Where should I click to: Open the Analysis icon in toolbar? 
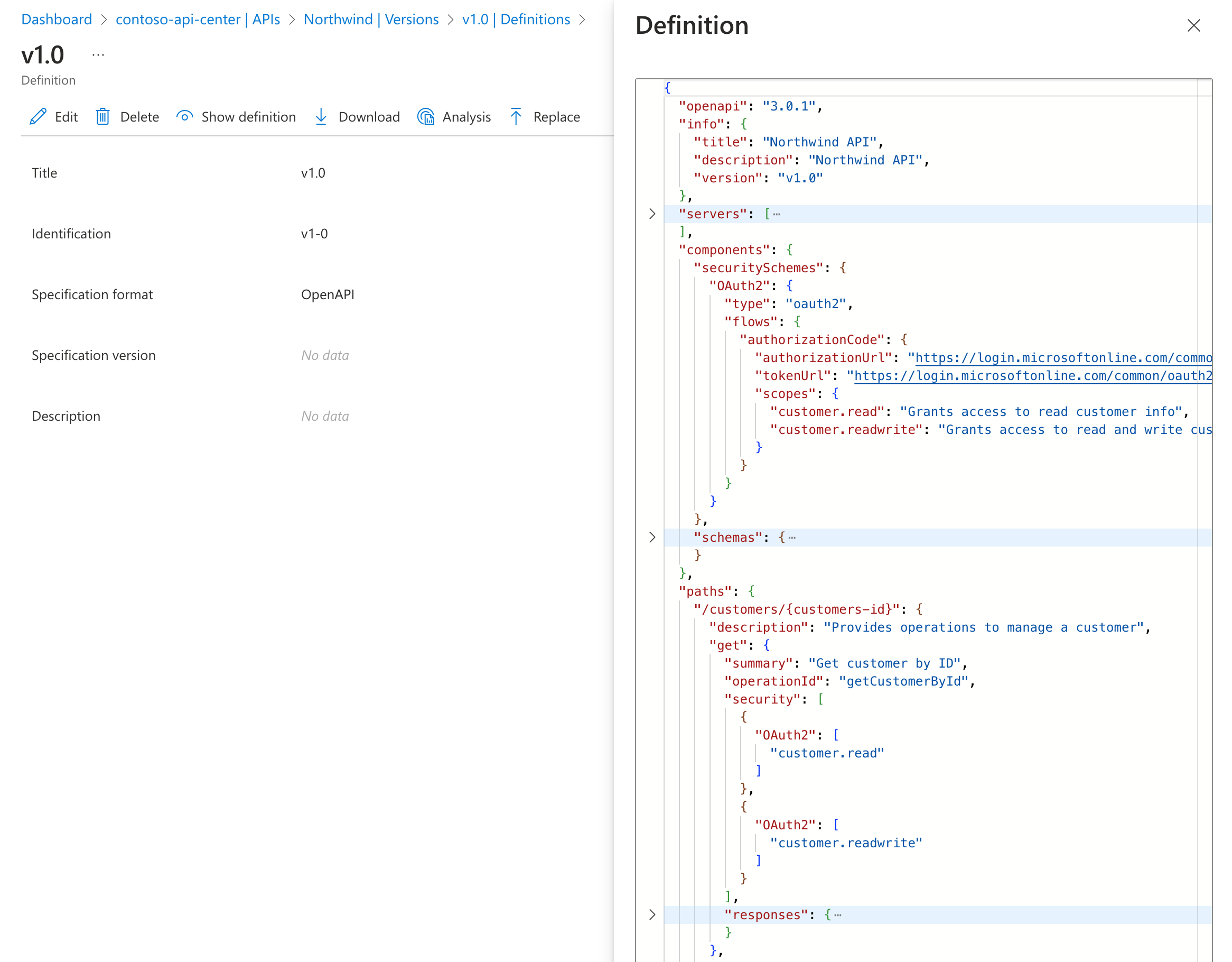pyautogui.click(x=426, y=117)
